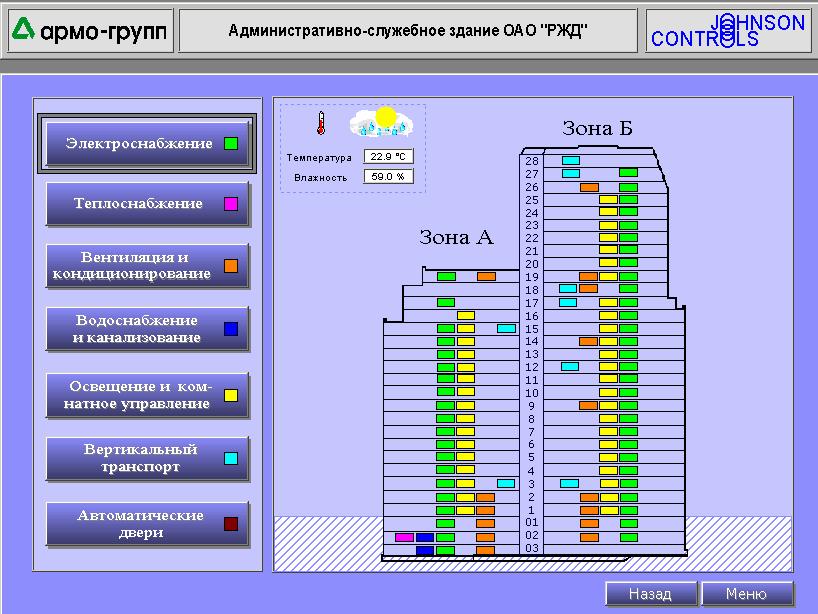Click floor number 10 label

pyautogui.click(x=532, y=393)
